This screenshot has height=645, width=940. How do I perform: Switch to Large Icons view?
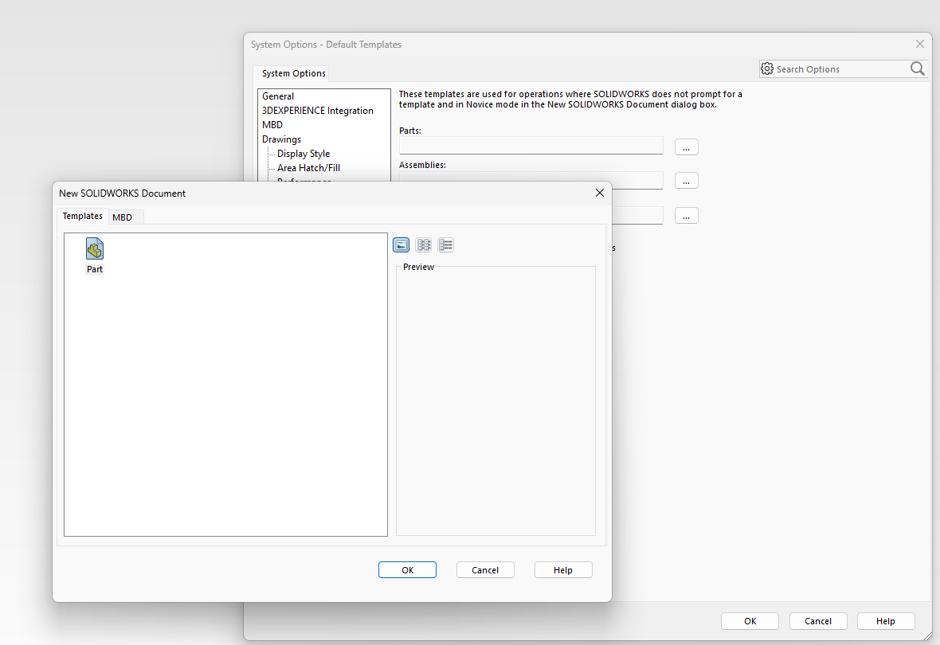(x=401, y=245)
